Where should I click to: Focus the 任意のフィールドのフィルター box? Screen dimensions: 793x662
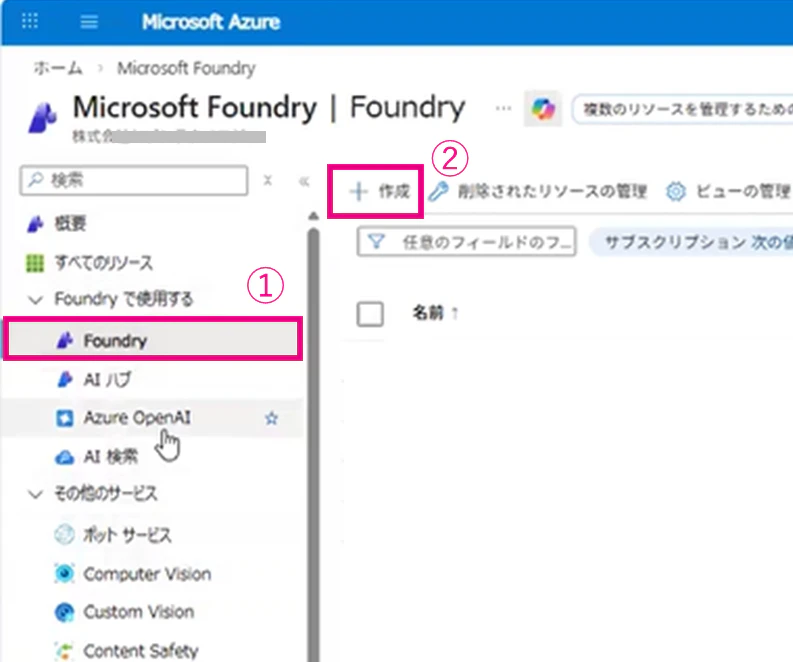pos(466,242)
